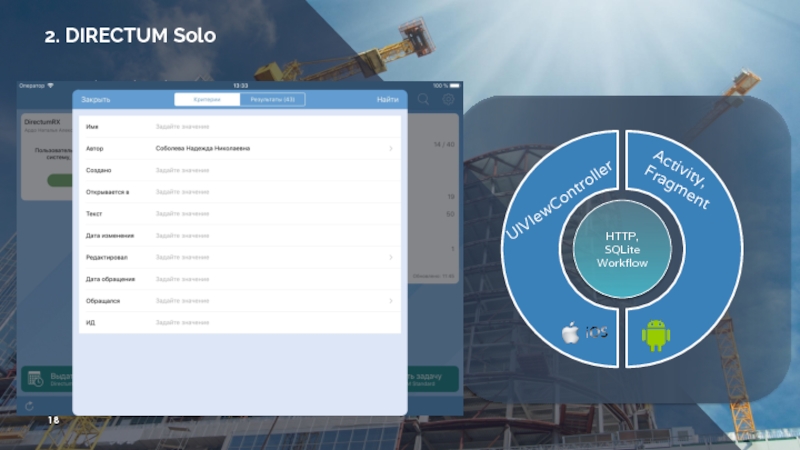The image size is (800, 450).
Task: Click the Apple iOS logo
Action: click(x=569, y=333)
